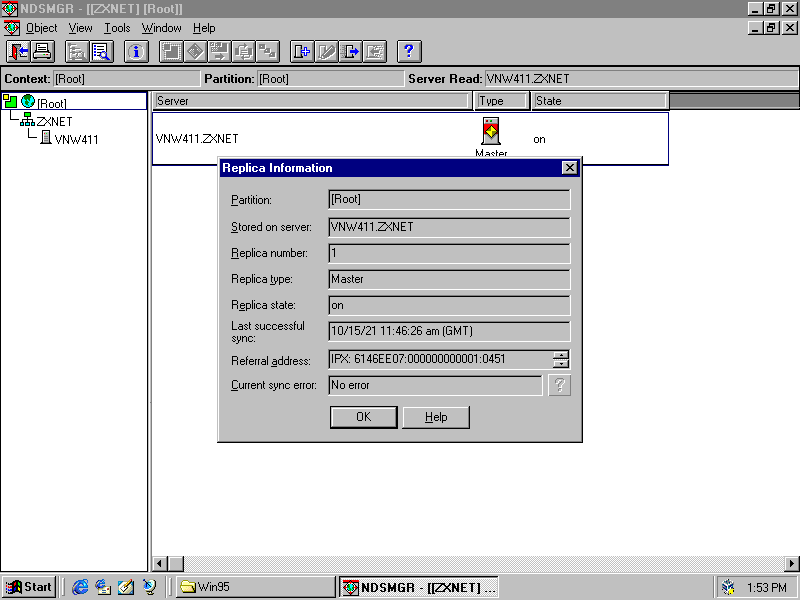Close the Replica Information dialog
Viewport: 800px width, 600px height.
click(x=569, y=168)
